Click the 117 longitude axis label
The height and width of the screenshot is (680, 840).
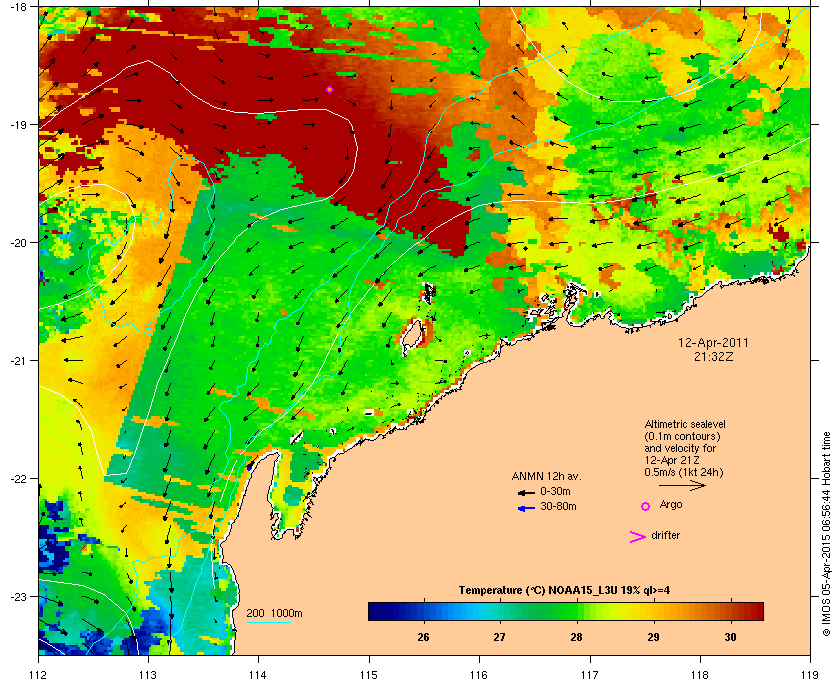click(x=589, y=674)
